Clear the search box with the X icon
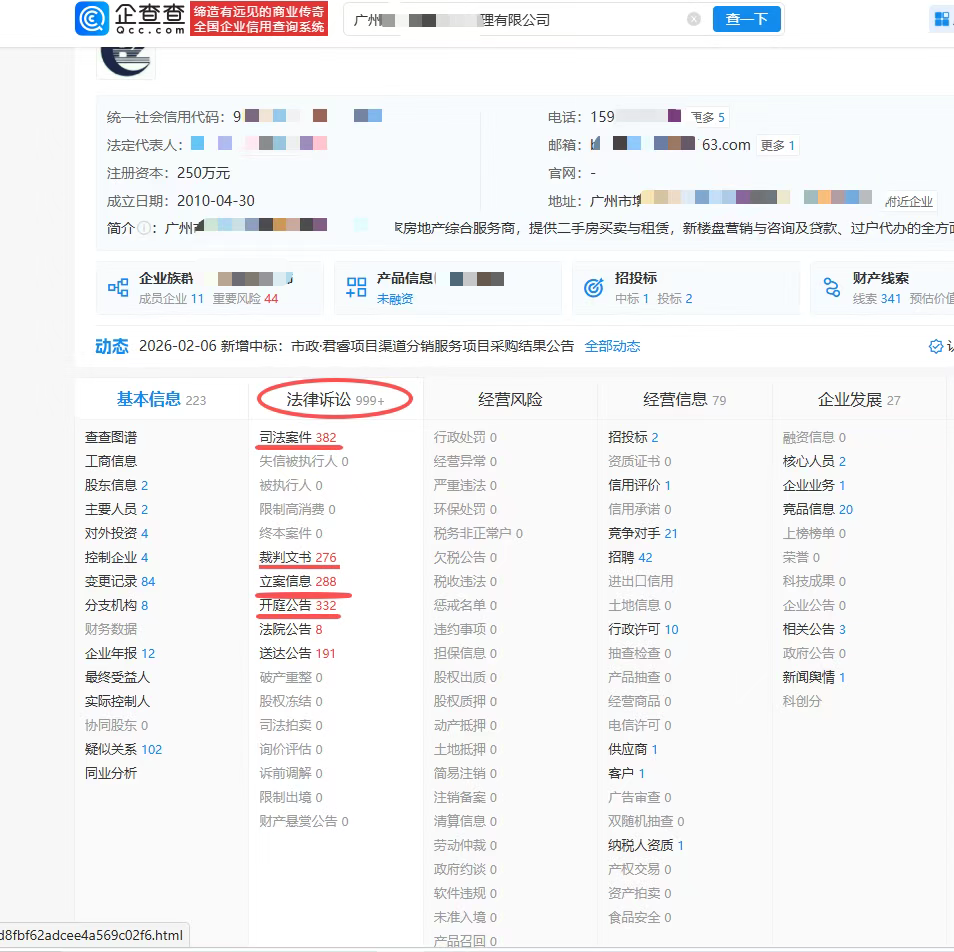The image size is (954, 952). (x=694, y=19)
